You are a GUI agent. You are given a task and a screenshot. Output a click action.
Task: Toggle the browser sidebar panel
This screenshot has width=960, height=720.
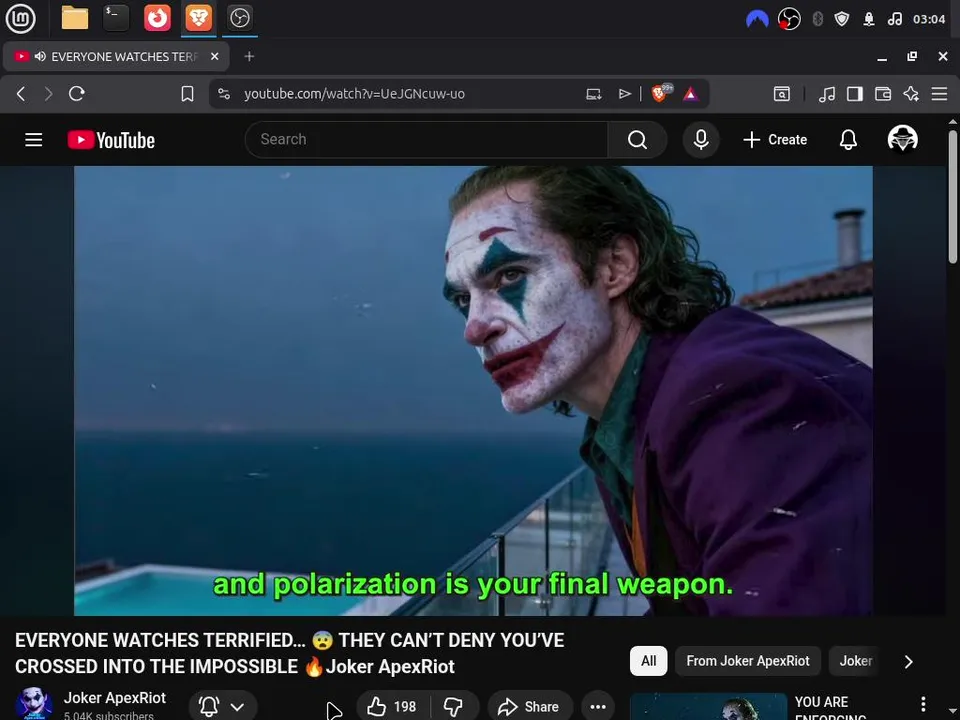pos(855,94)
